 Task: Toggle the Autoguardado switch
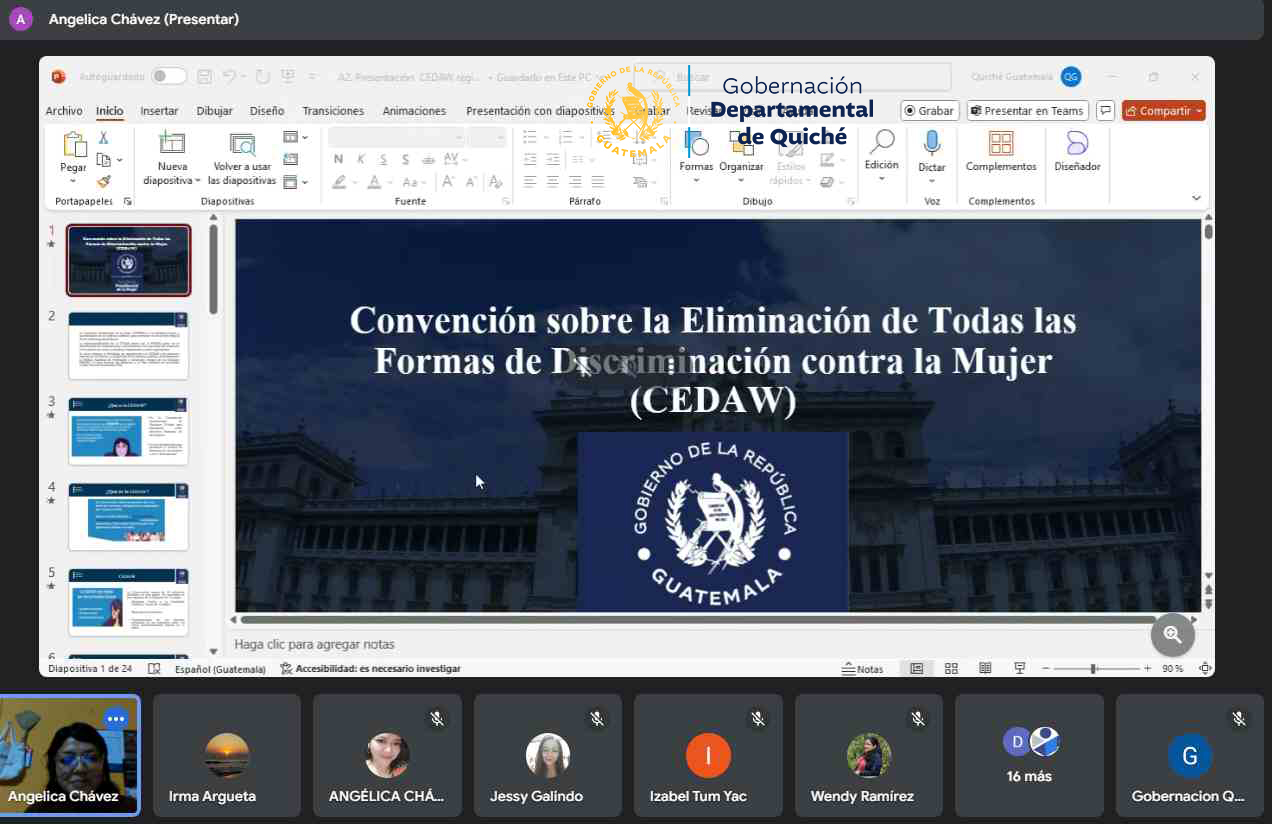168,76
